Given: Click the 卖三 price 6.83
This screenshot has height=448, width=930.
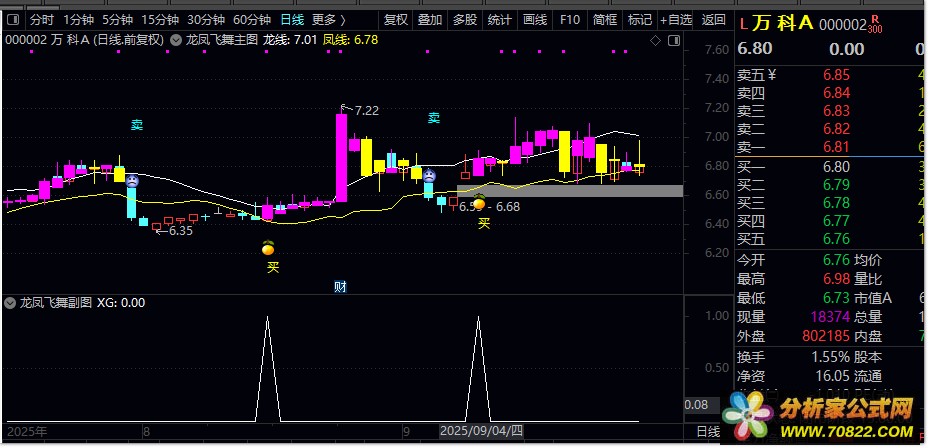Looking at the screenshot, I should tap(836, 111).
